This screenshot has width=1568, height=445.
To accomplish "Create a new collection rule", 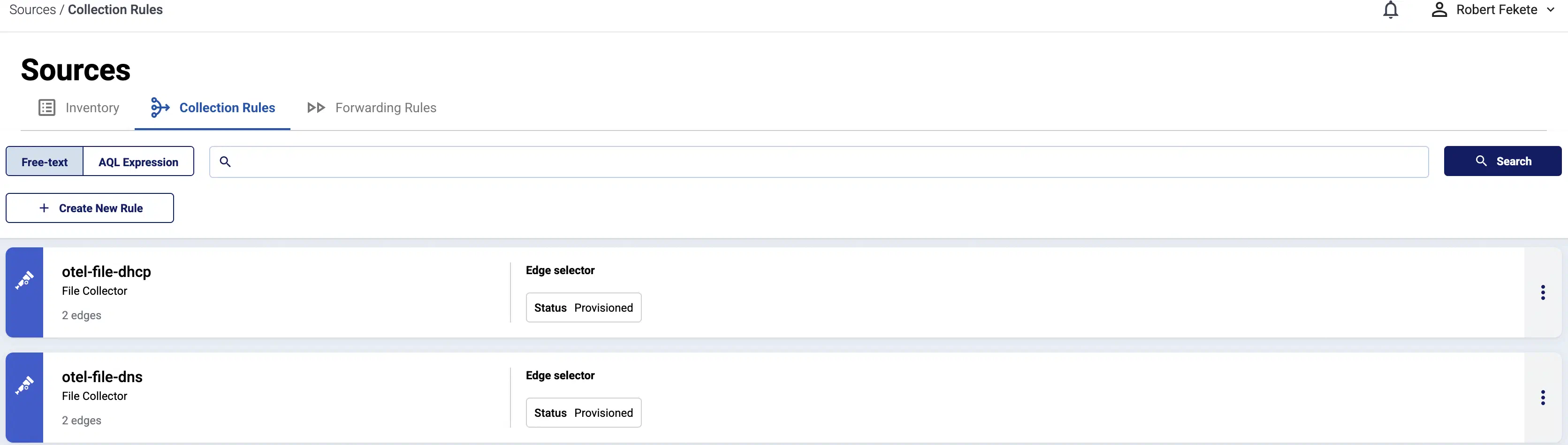I will click(x=90, y=208).
